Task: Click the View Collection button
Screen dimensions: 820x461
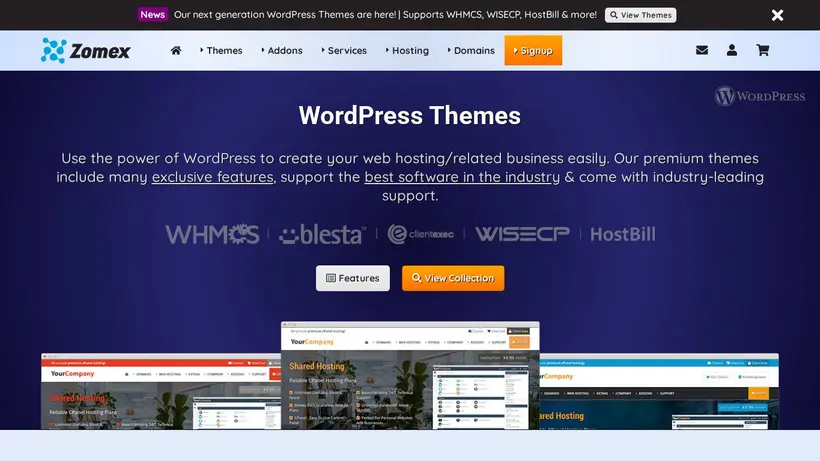Action: 453,278
